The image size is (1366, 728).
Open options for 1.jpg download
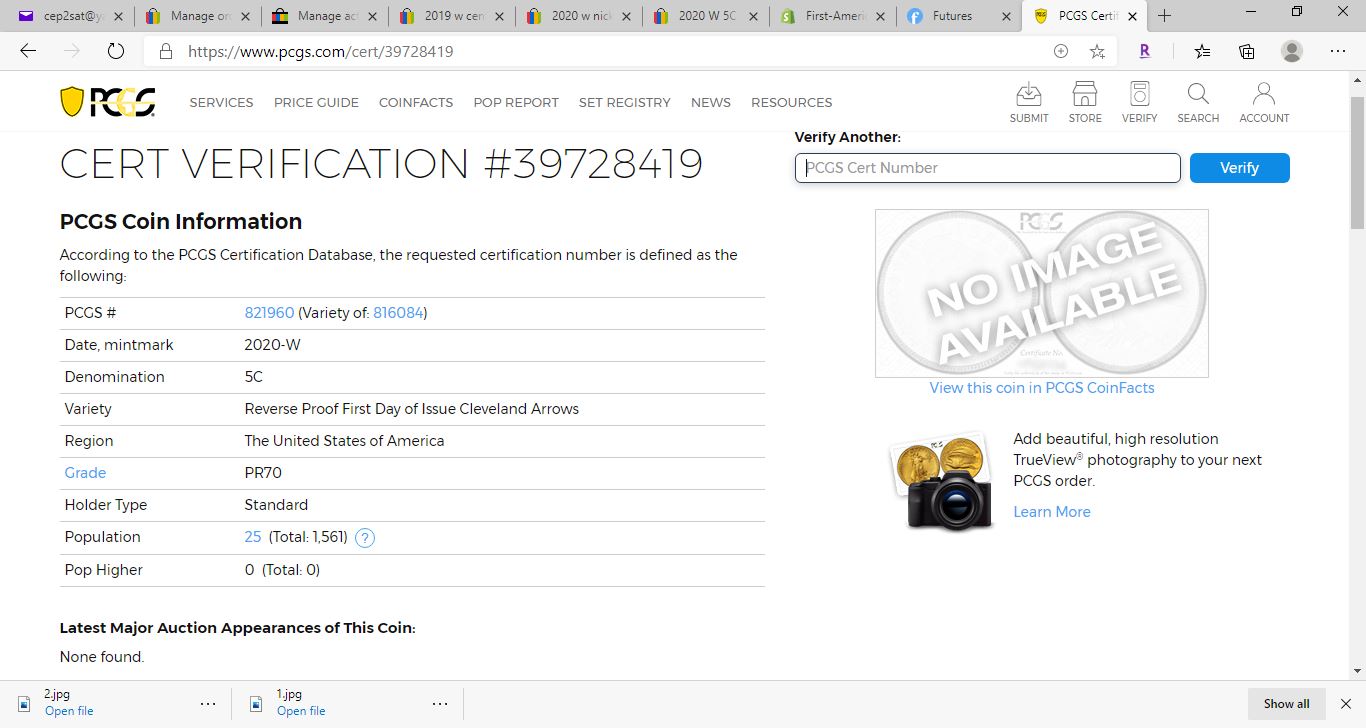(x=440, y=704)
